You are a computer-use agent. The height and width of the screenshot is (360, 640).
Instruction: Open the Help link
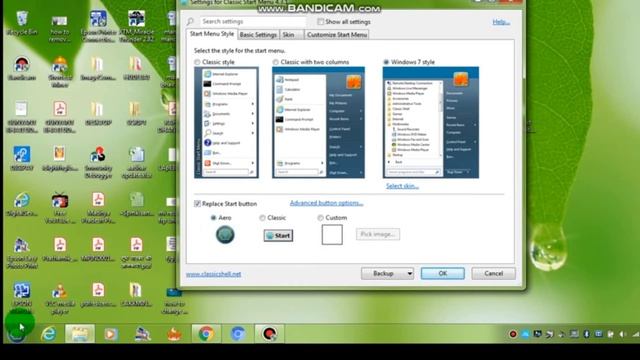501,22
